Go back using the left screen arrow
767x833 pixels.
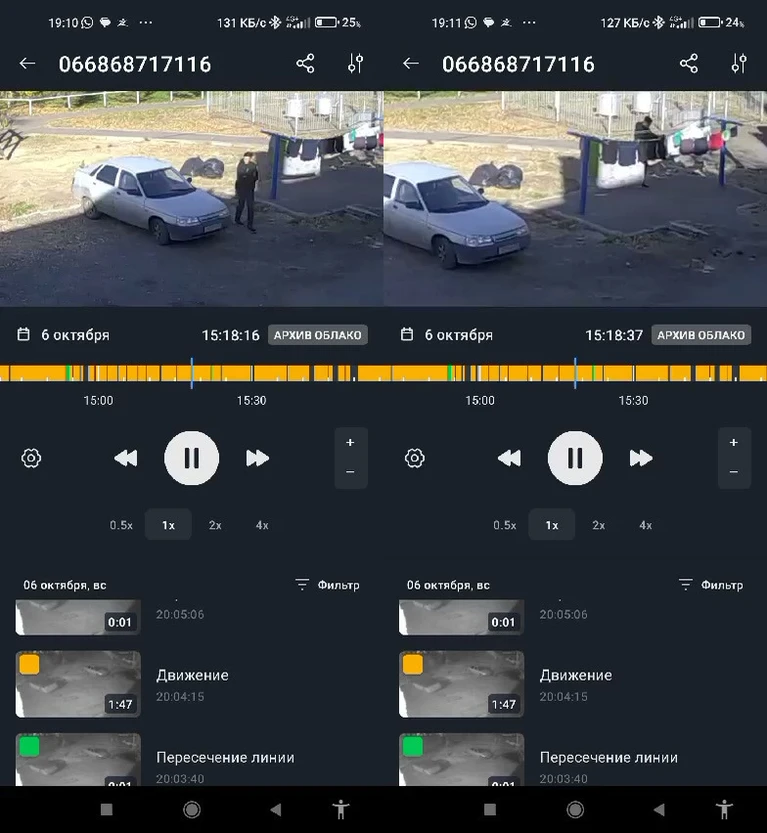(27, 64)
